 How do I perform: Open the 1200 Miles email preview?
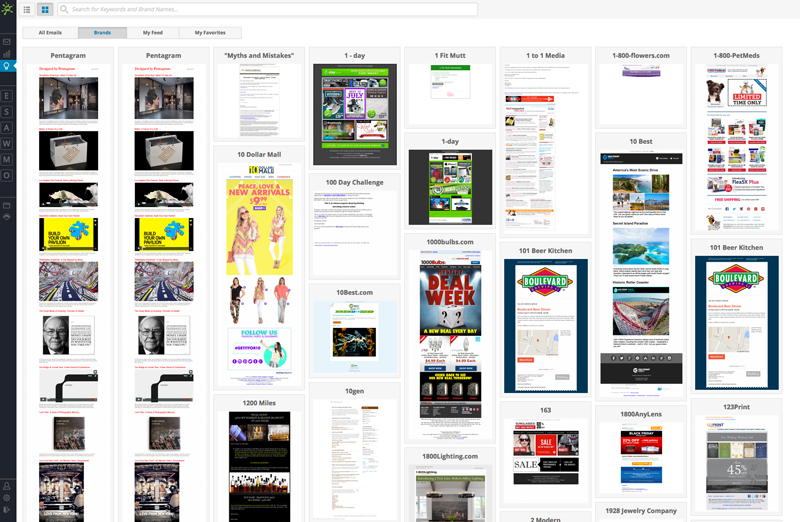pos(259,466)
